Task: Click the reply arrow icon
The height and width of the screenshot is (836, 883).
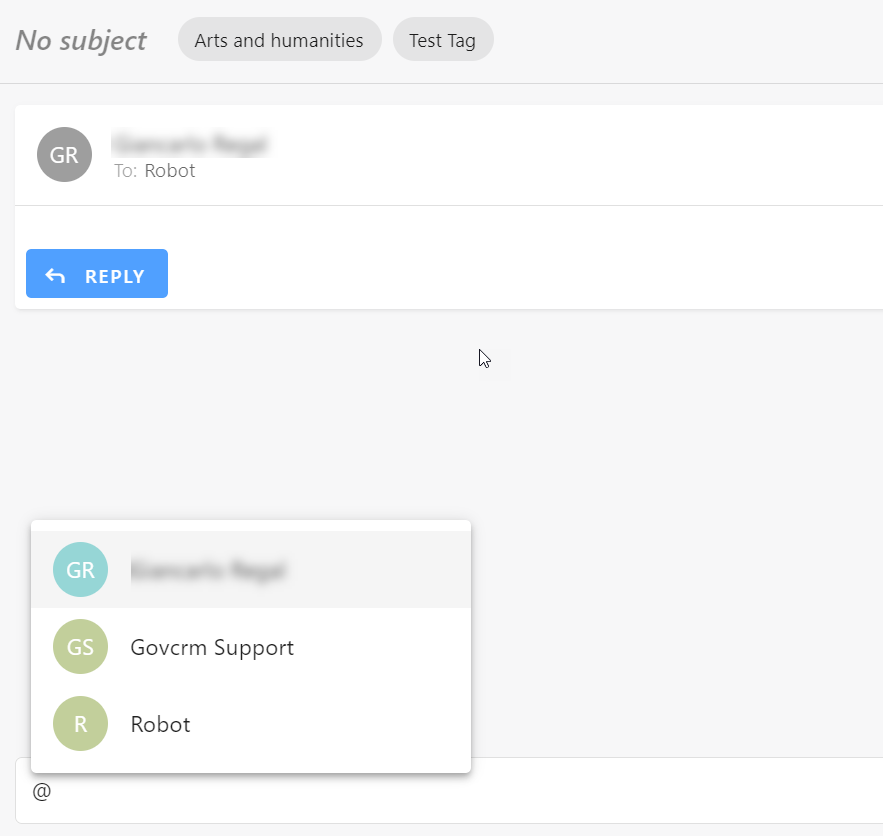Action: 56,276
